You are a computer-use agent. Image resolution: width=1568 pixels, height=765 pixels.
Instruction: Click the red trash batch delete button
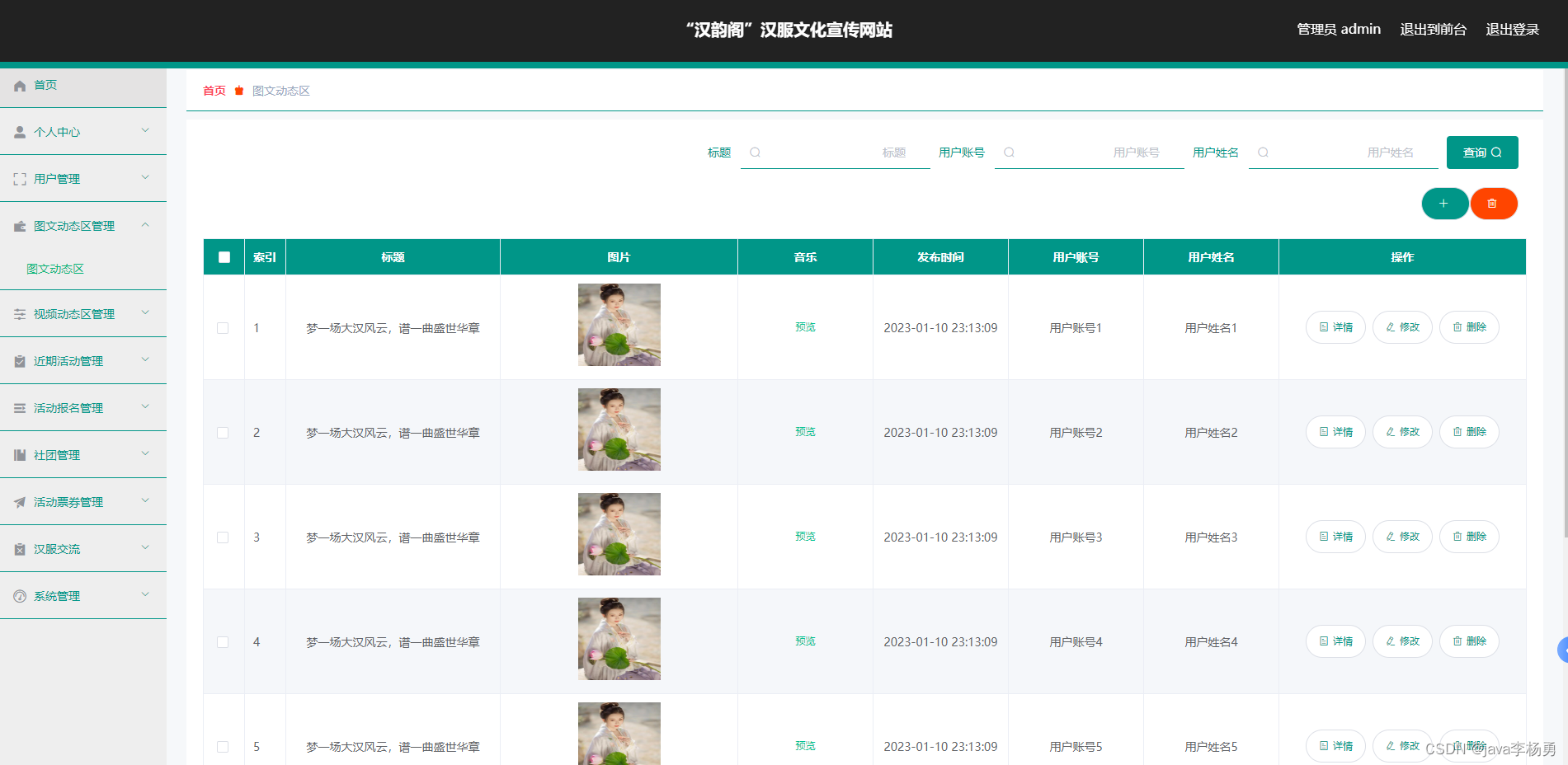[x=1493, y=204]
